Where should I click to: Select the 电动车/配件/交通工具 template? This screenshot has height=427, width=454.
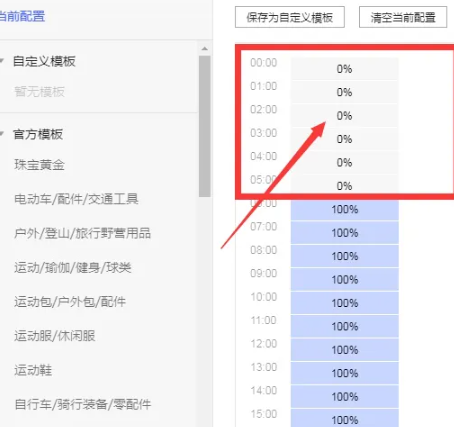[76, 199]
